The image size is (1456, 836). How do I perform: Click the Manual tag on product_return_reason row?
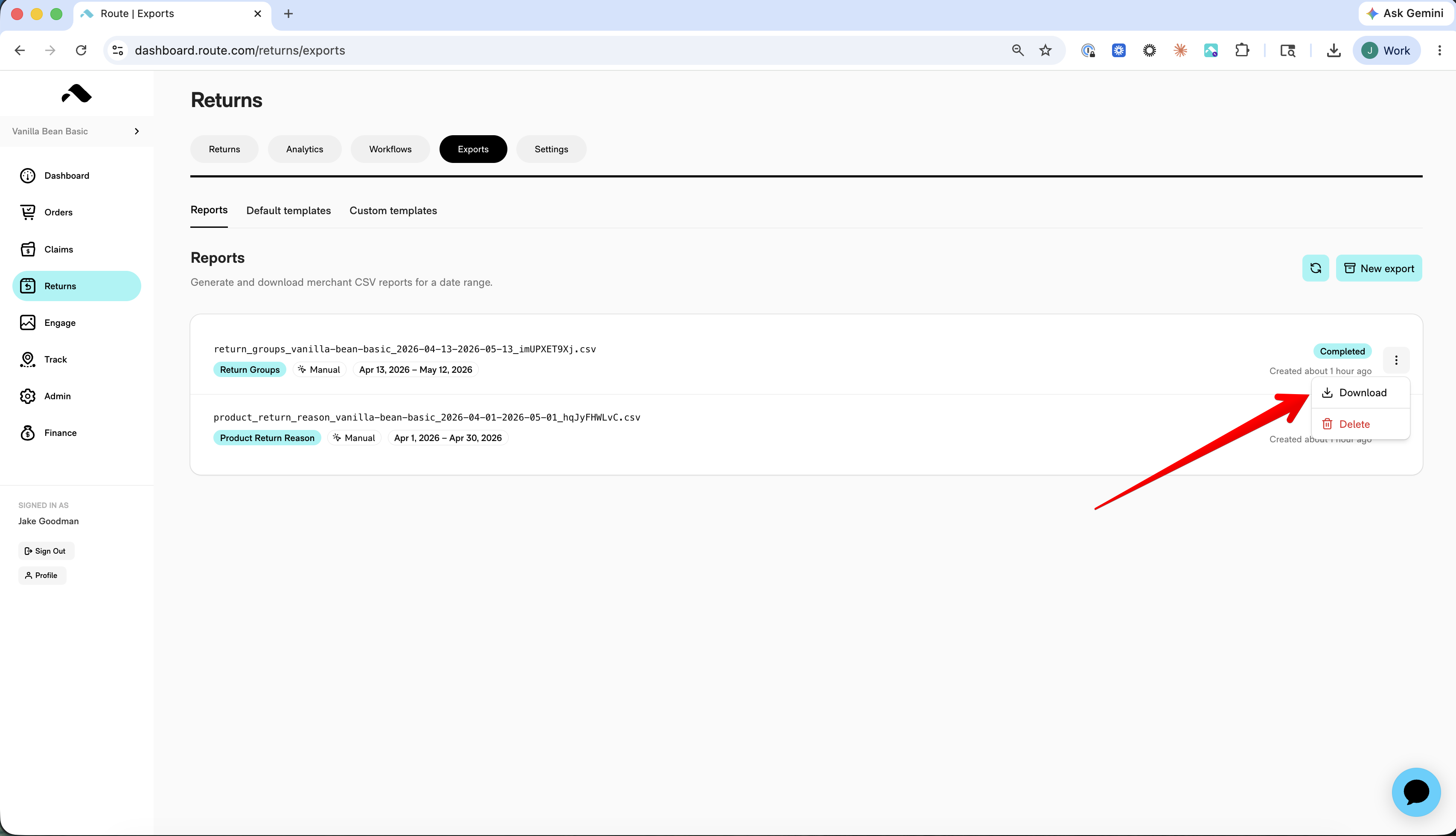pyautogui.click(x=354, y=438)
